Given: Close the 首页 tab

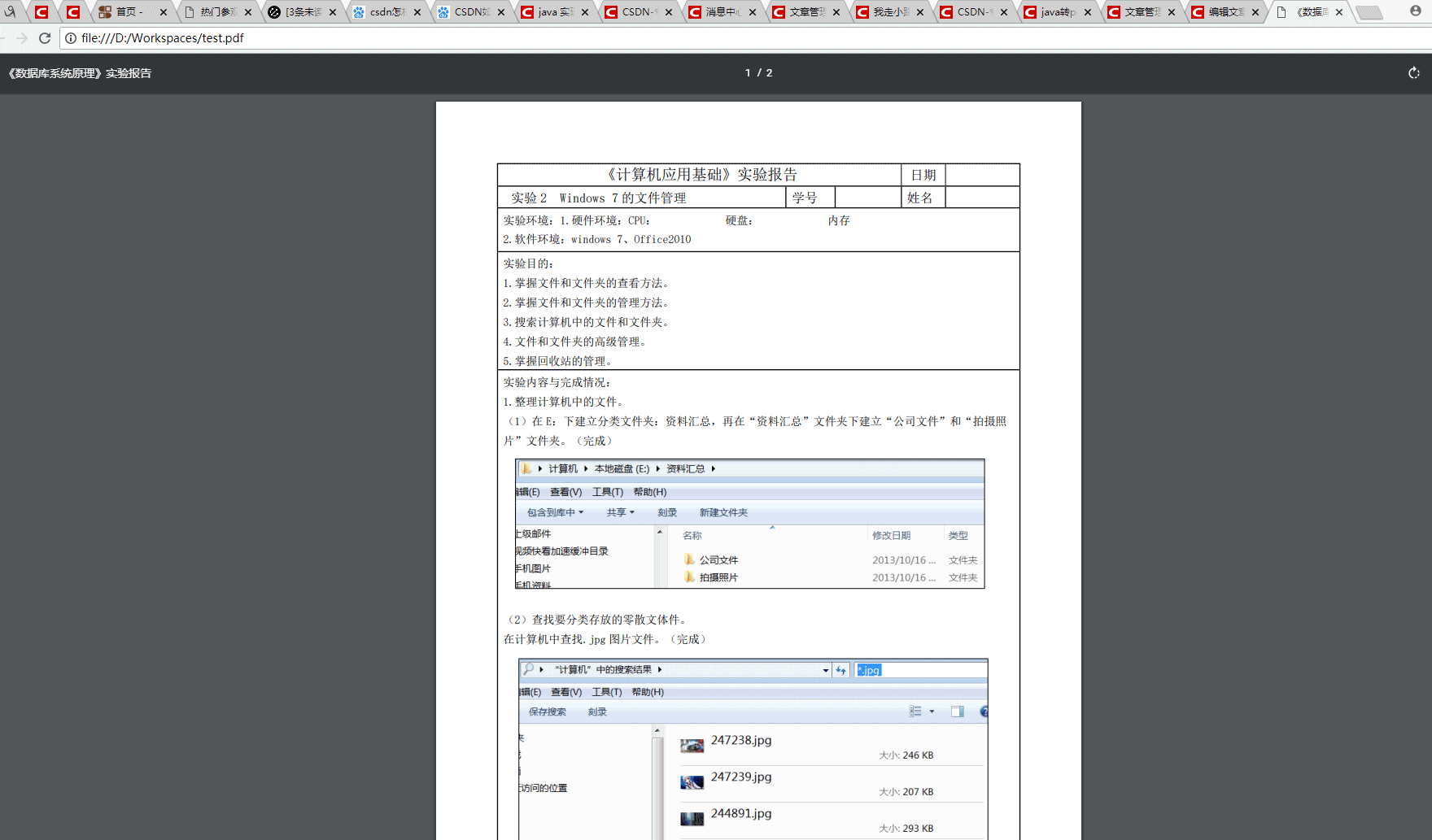Looking at the screenshot, I should click(163, 12).
